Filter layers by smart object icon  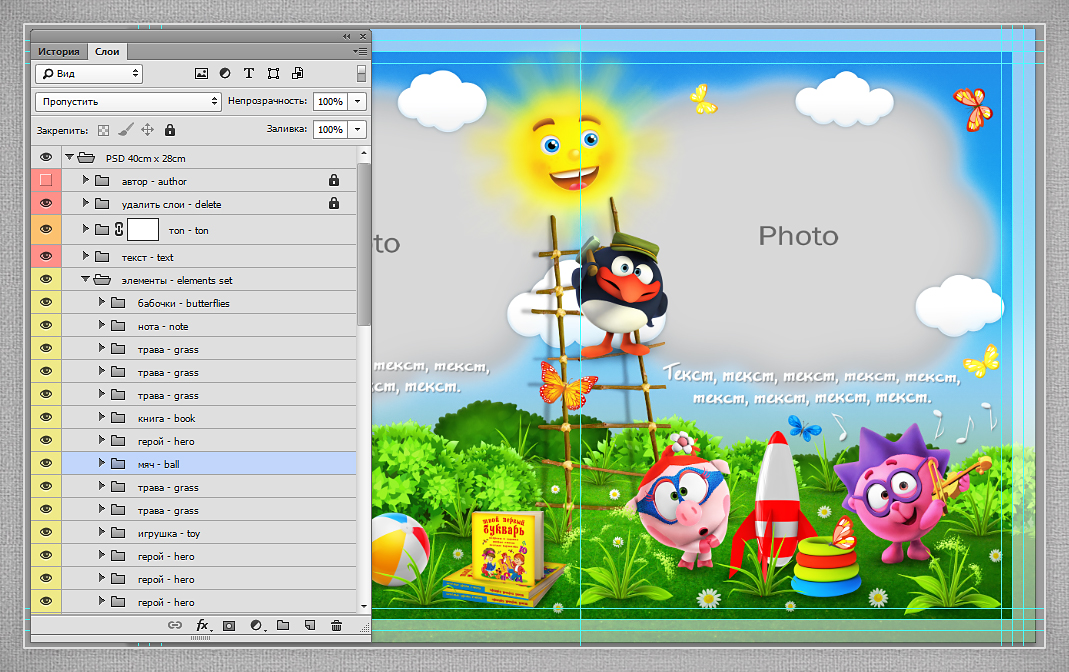pos(297,74)
